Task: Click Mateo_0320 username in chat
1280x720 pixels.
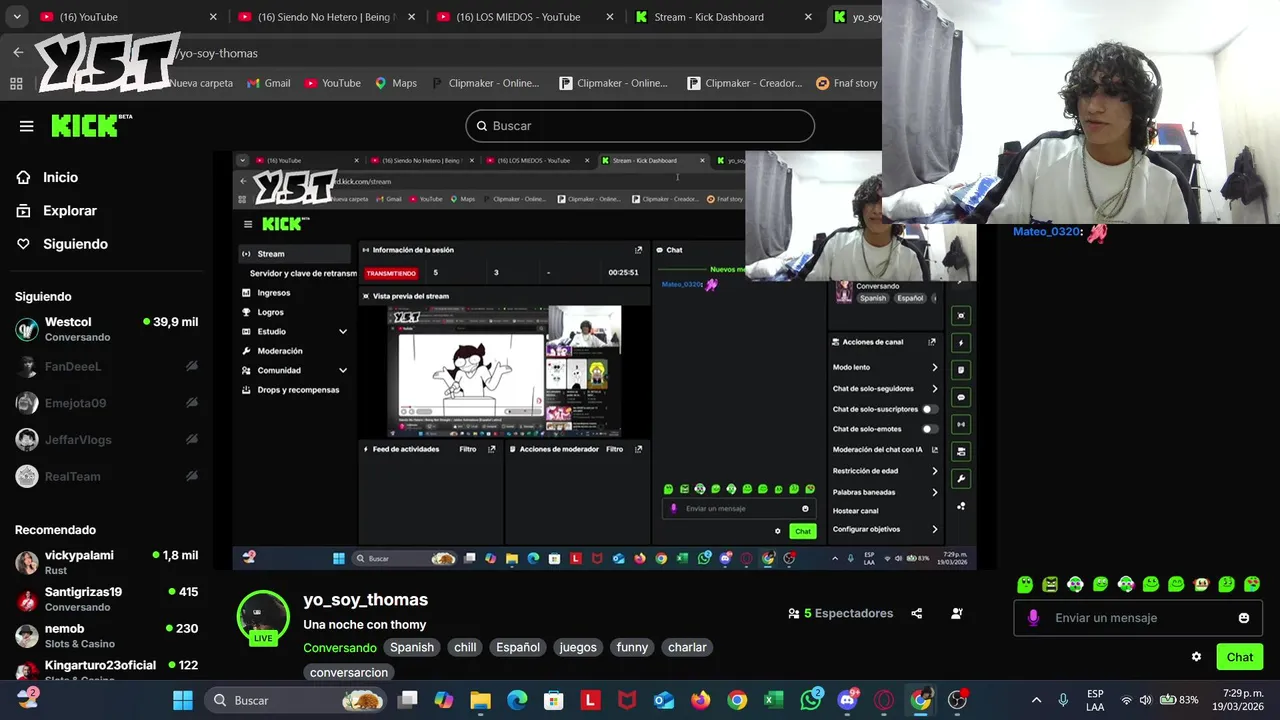Action: coord(1046,231)
